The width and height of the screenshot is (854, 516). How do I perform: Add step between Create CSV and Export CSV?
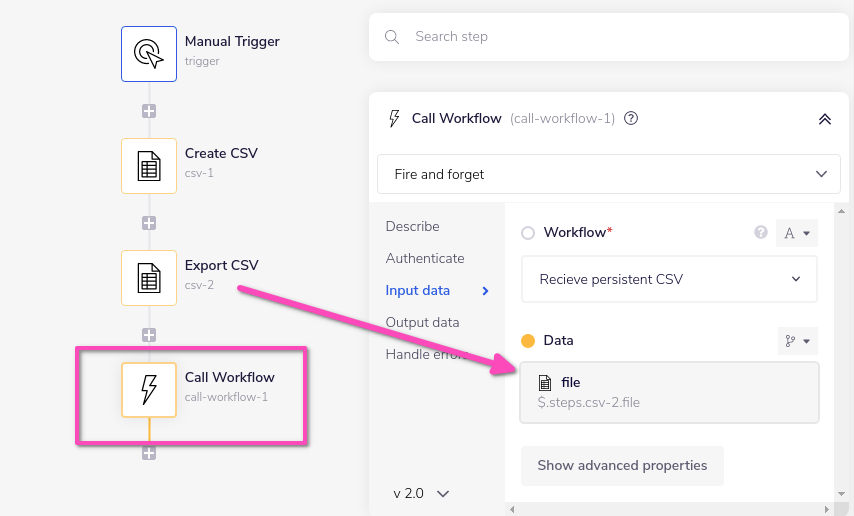[149, 223]
